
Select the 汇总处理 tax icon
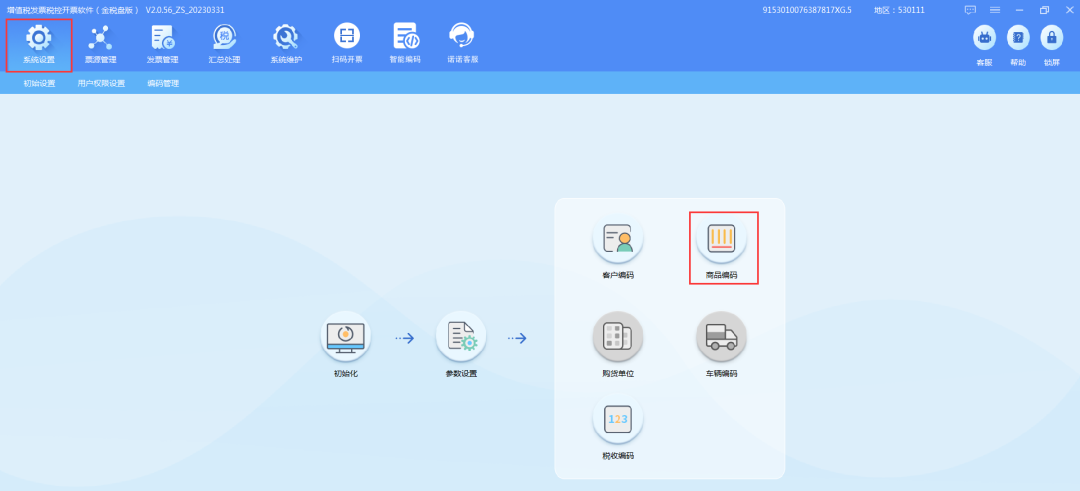(x=225, y=37)
